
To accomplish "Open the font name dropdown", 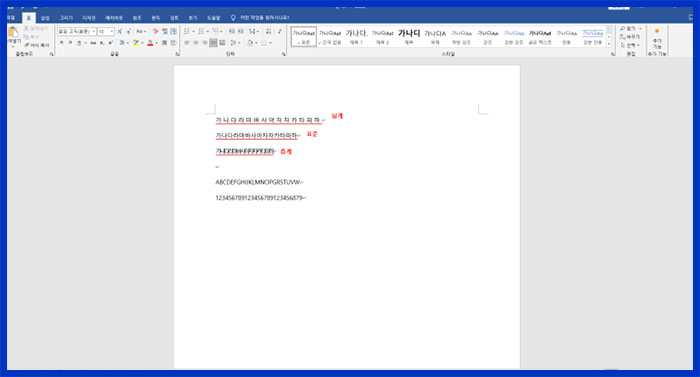I will 94,31.
